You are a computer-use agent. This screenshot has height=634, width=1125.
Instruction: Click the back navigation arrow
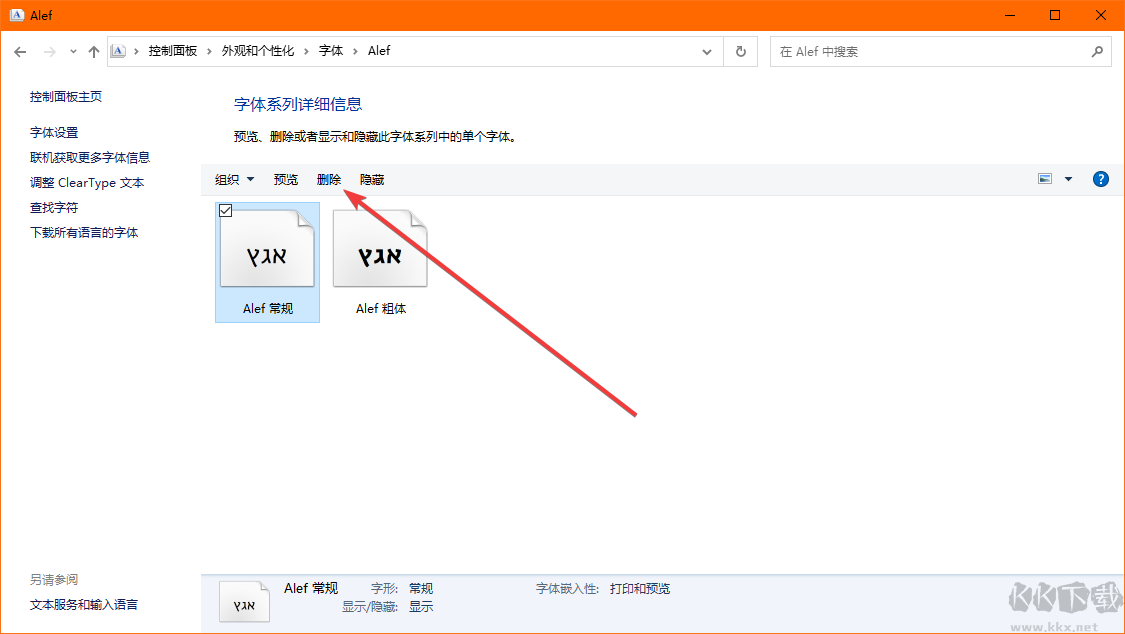20,51
